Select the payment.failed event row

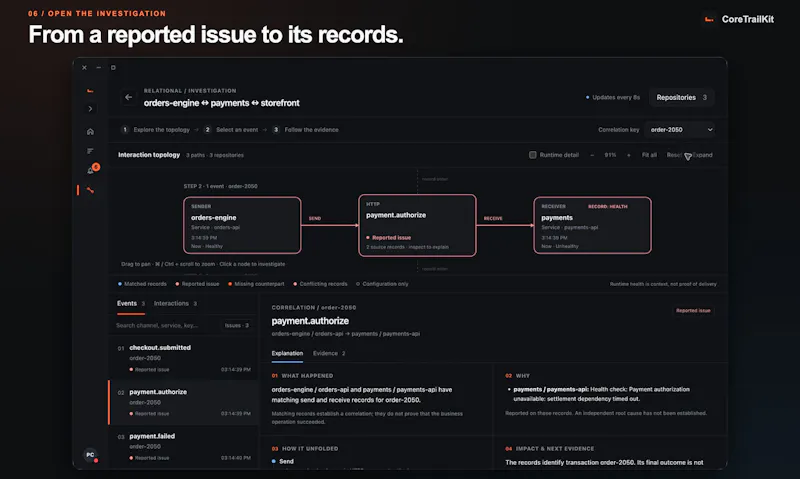pyautogui.click(x=184, y=446)
